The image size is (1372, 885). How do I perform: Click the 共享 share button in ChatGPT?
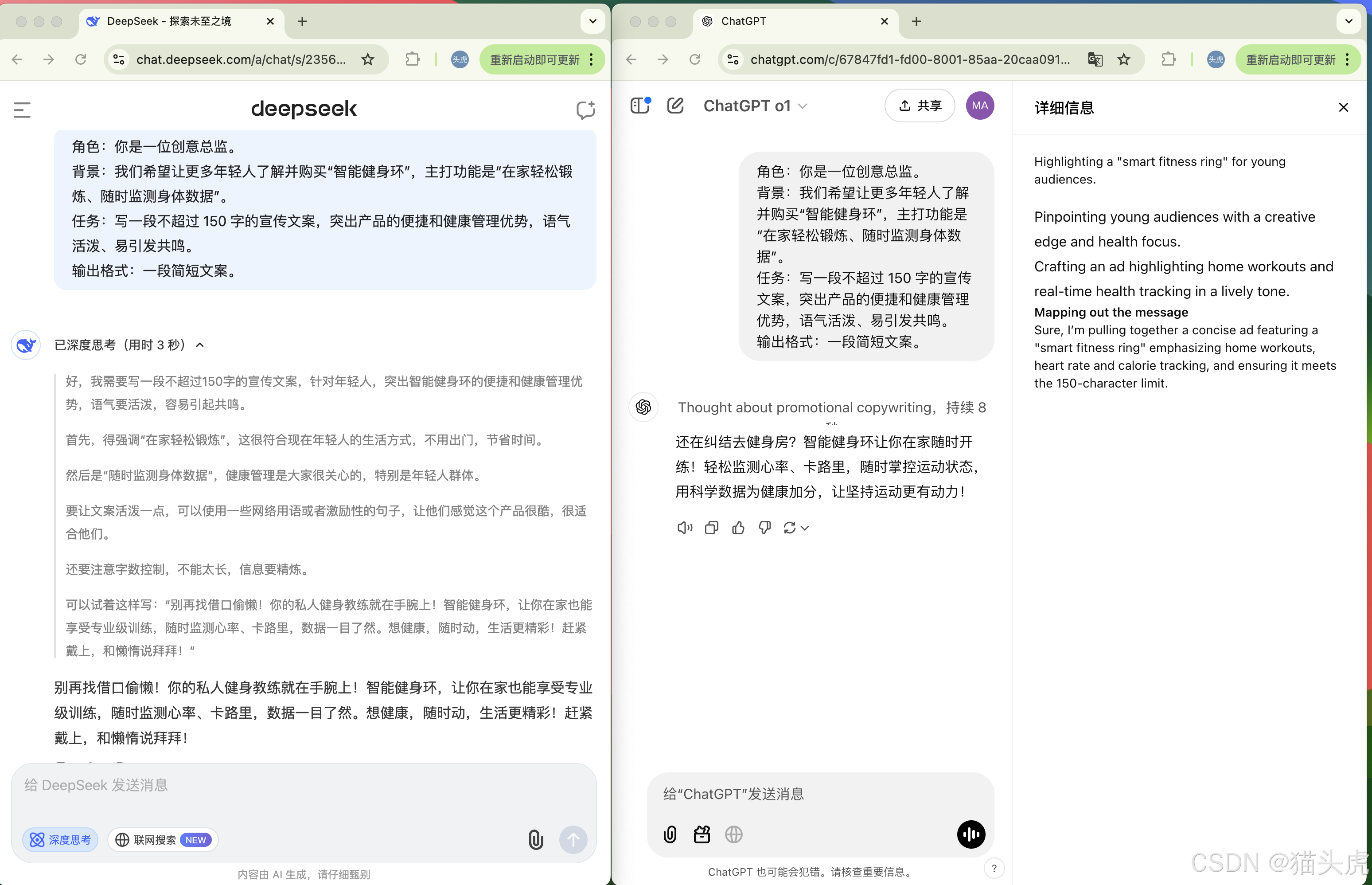coord(919,105)
